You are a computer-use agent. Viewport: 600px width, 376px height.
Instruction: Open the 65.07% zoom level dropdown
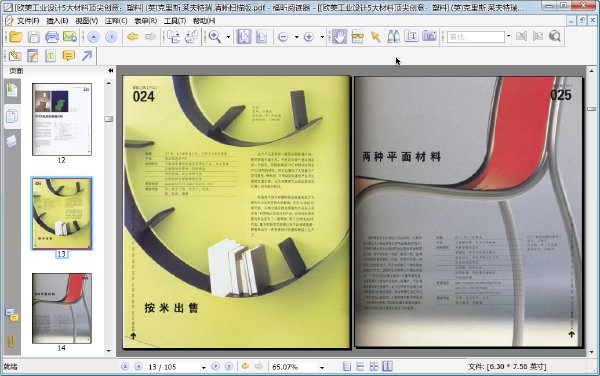click(x=322, y=367)
